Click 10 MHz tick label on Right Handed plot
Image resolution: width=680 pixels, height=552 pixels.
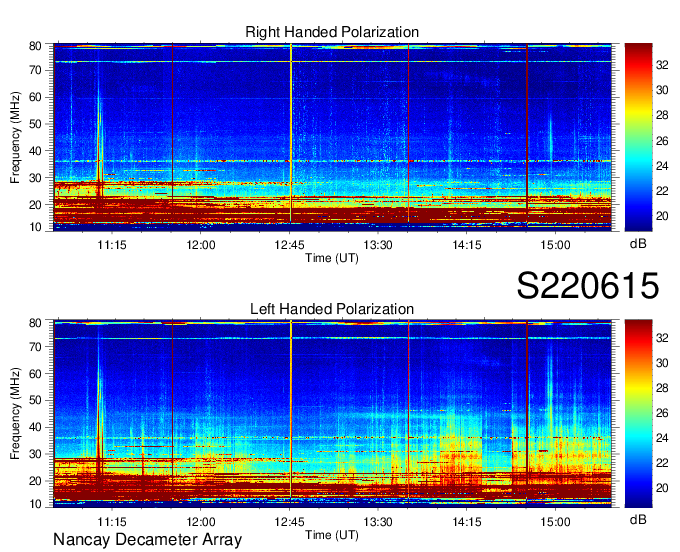[x=35, y=227]
